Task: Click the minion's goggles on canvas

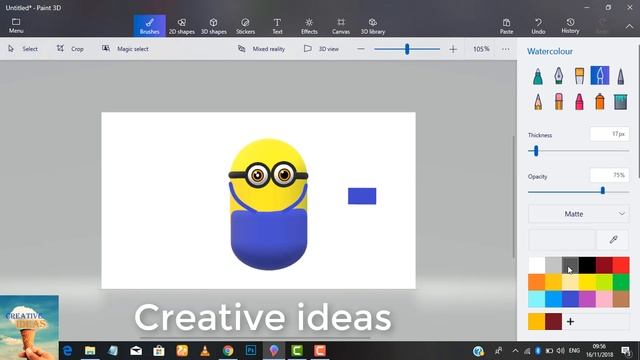Action: (268, 175)
